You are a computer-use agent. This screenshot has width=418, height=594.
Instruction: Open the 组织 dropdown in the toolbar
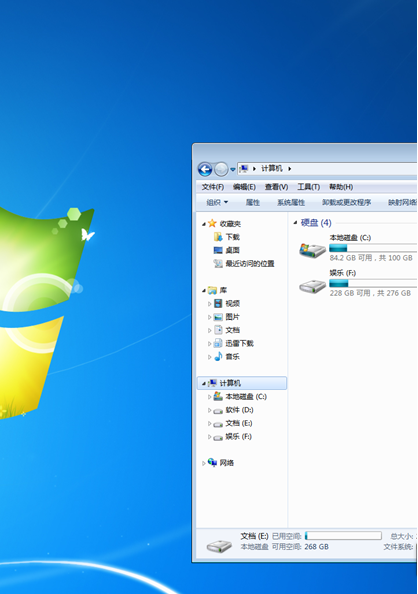[x=217, y=202]
